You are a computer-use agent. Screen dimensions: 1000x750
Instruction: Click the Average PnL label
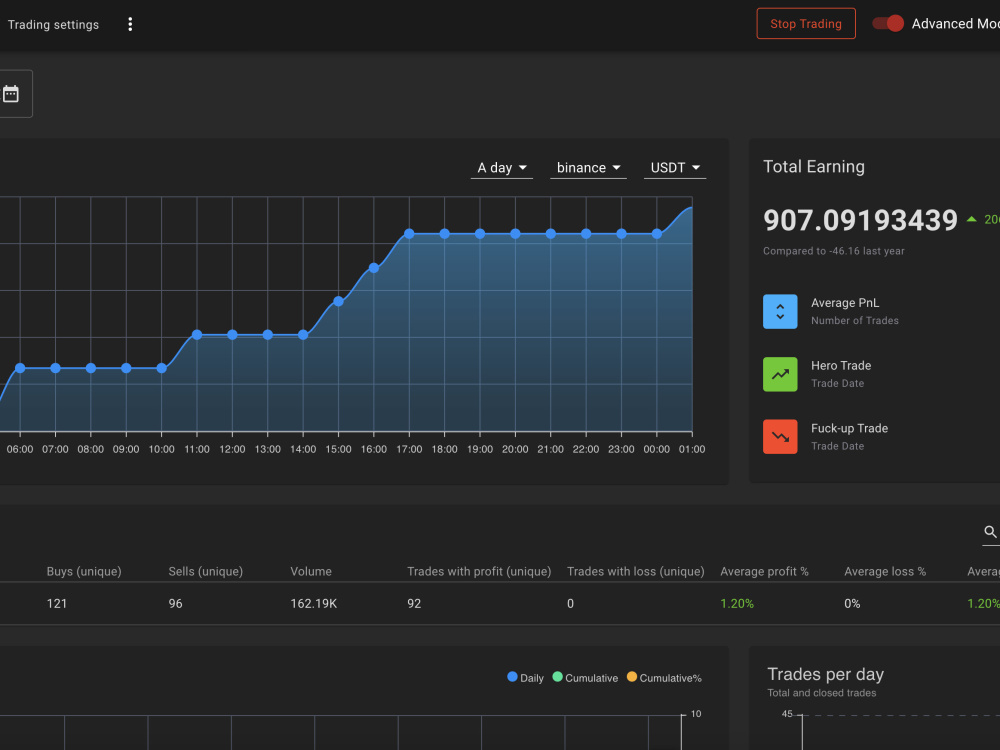[x=845, y=303]
